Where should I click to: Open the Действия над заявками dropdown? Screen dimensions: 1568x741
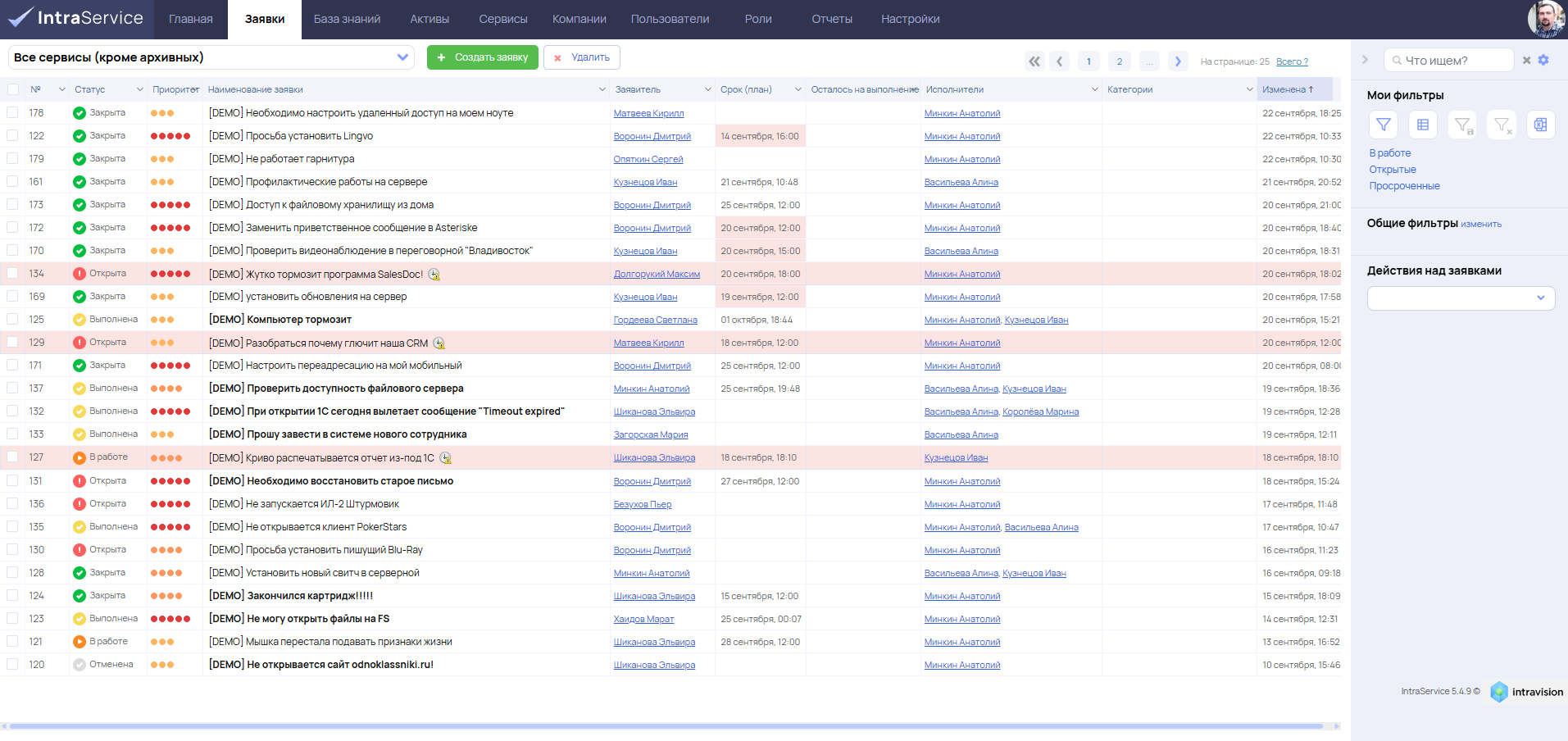click(x=1461, y=298)
